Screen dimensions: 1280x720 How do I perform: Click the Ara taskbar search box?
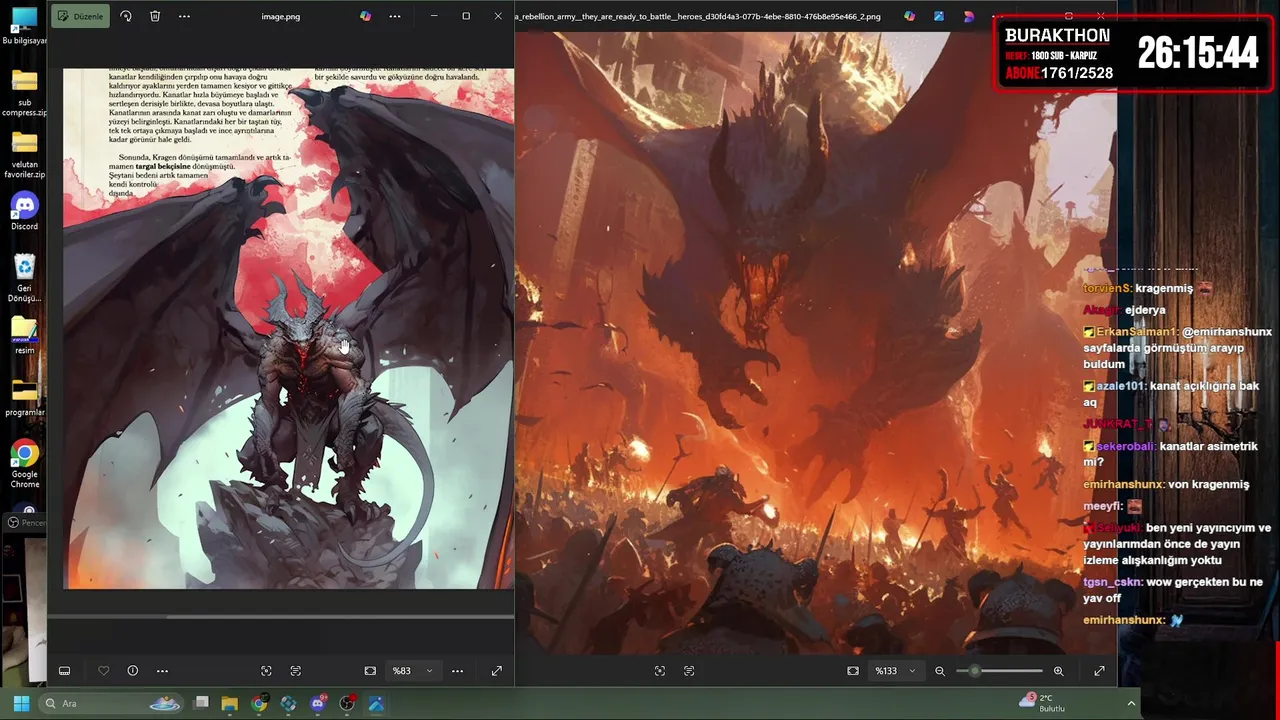[x=112, y=703]
